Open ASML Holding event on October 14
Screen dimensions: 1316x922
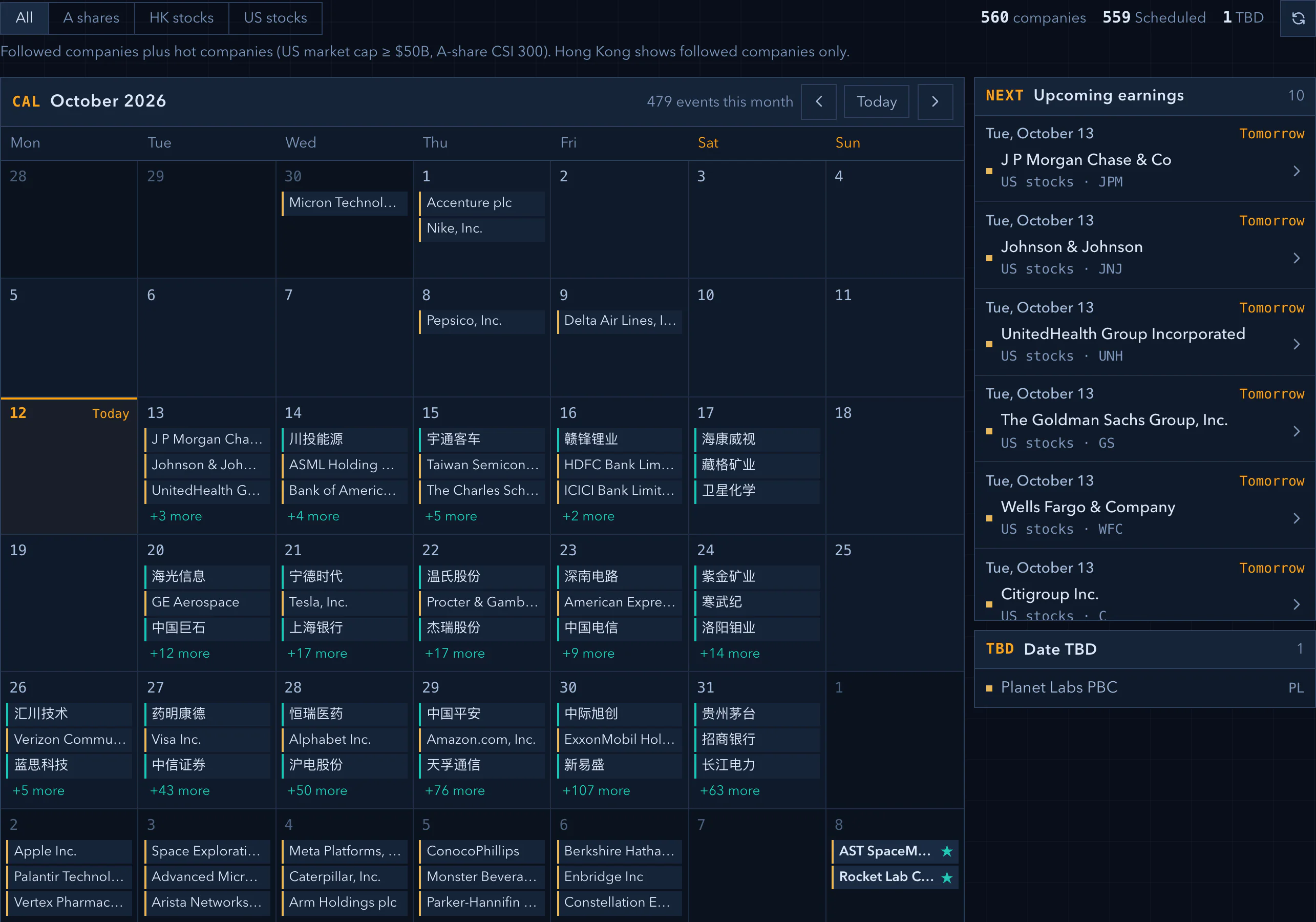pyautogui.click(x=345, y=465)
